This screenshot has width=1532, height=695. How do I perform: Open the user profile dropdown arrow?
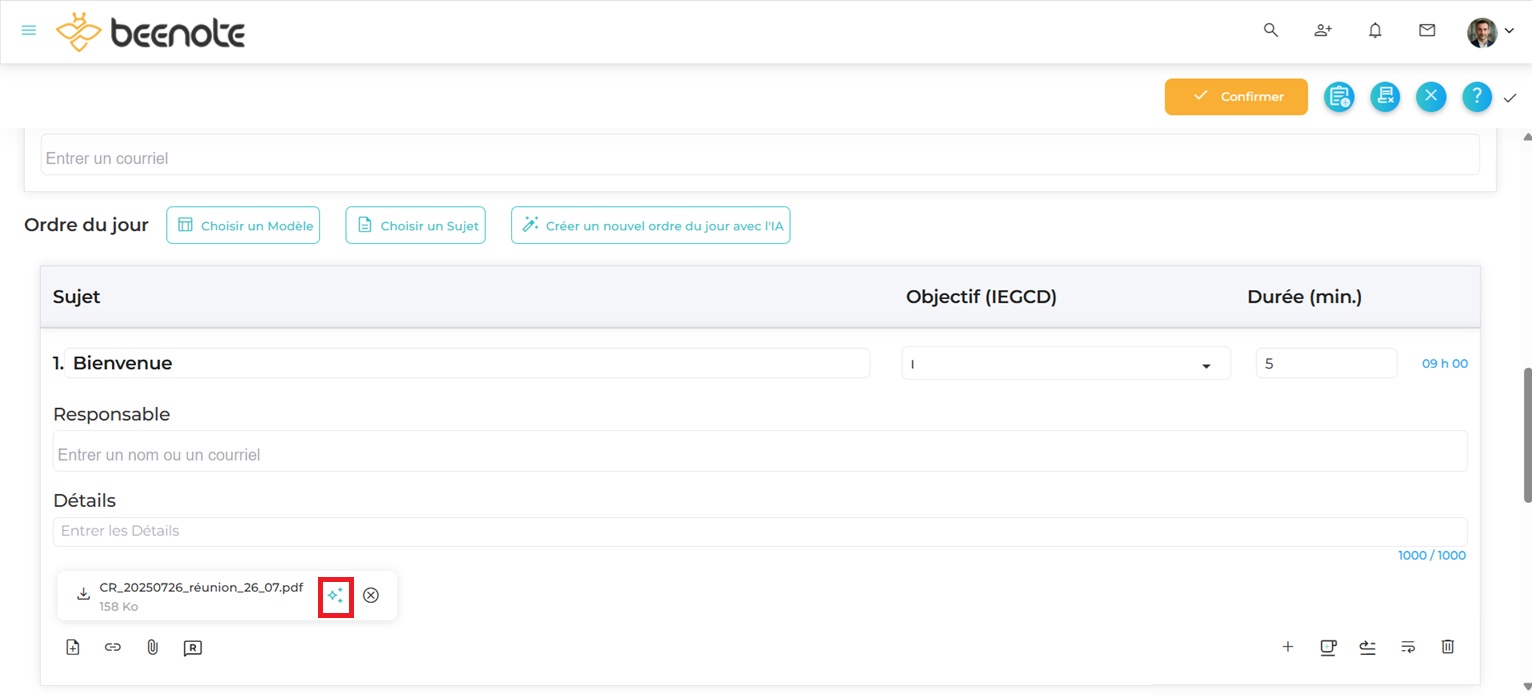[1510, 31]
